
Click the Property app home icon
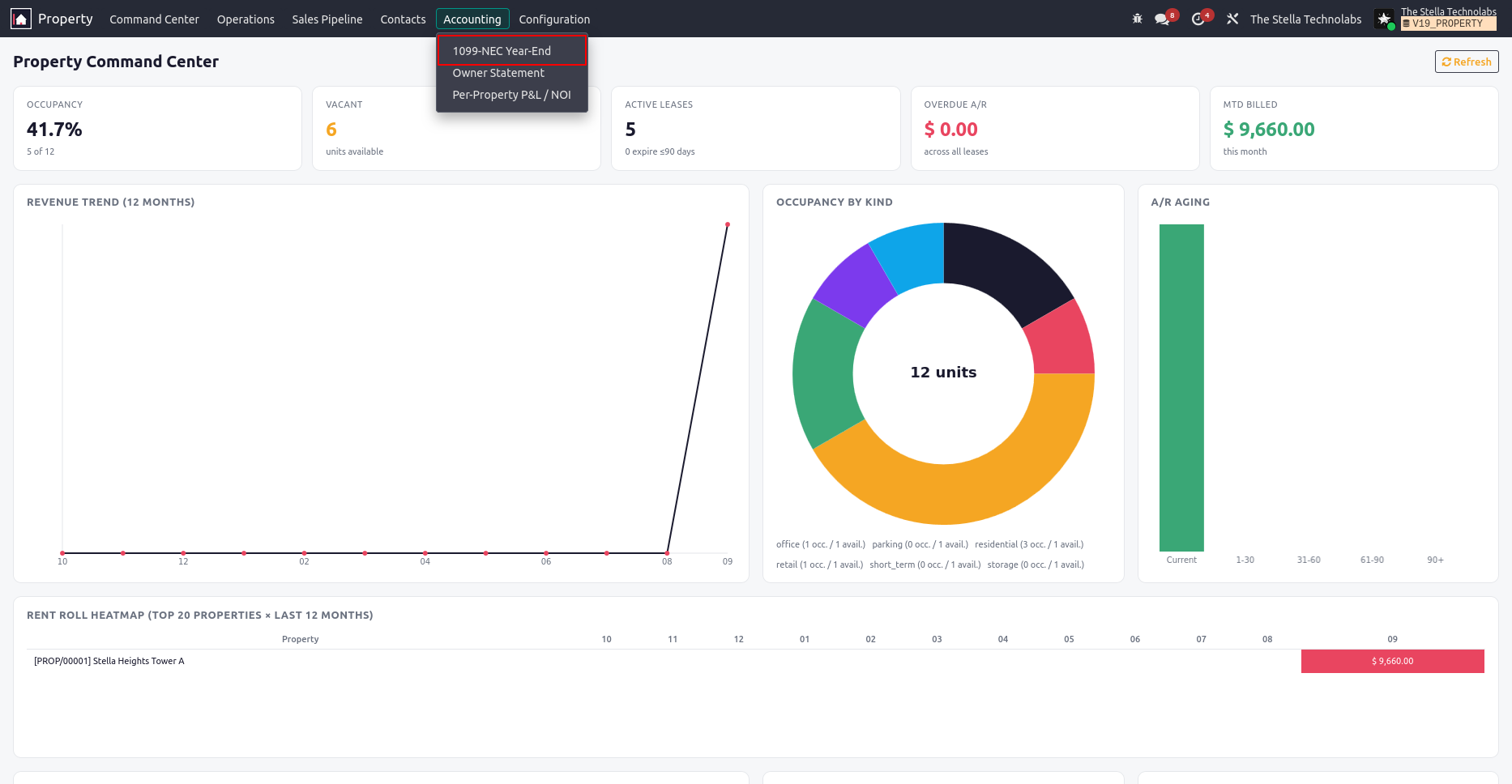pos(21,19)
